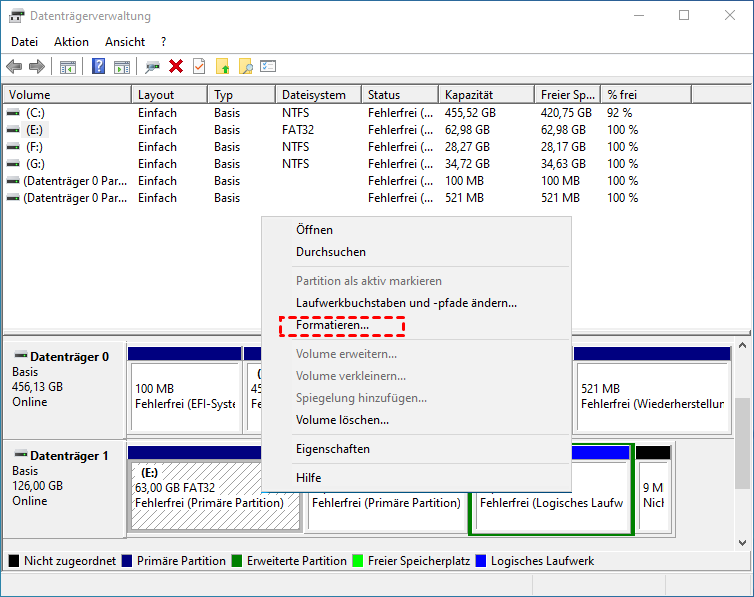
Task: Open Eigenschaften from the context menu
Action: (x=333, y=449)
